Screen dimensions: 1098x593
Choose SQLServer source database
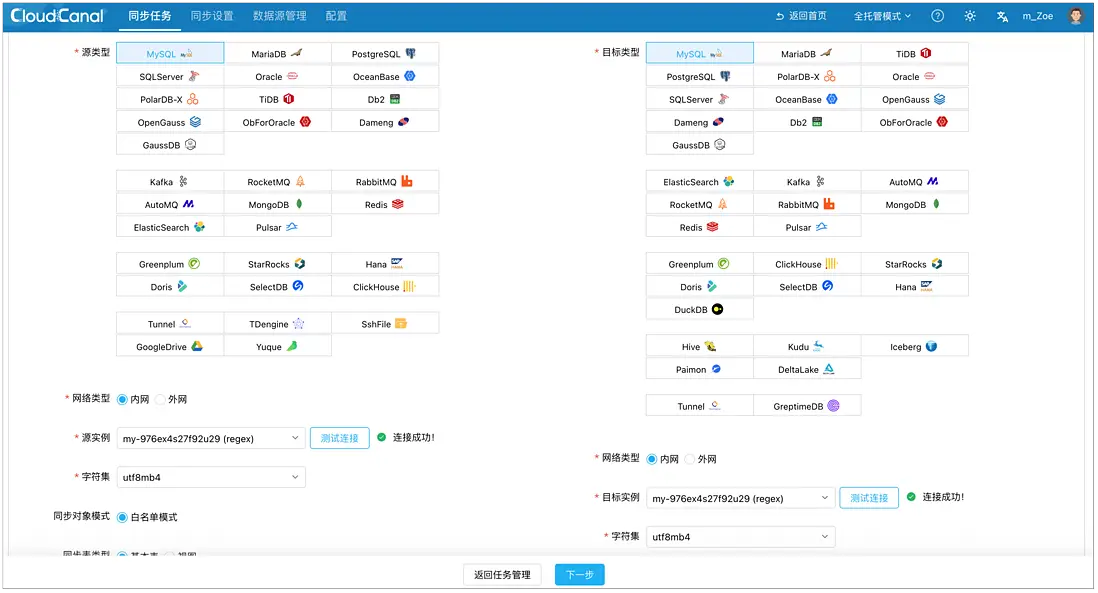[x=170, y=76]
